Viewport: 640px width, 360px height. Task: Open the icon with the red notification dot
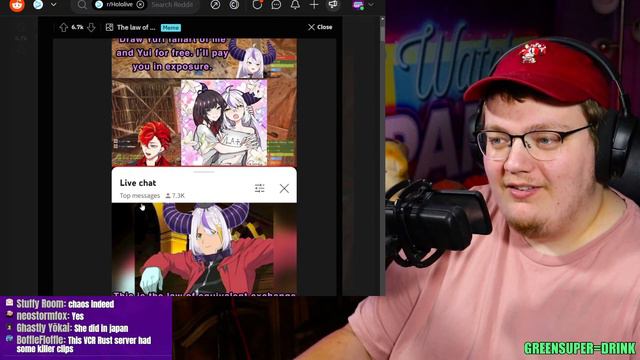click(x=257, y=5)
